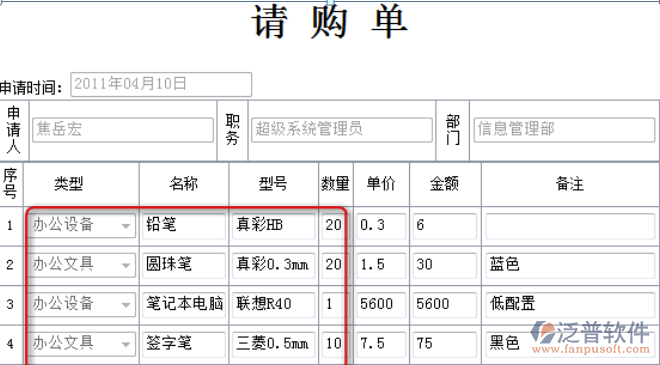660x365 pixels.
Task: Click the model field 三菱0.5mm
Action: click(274, 344)
